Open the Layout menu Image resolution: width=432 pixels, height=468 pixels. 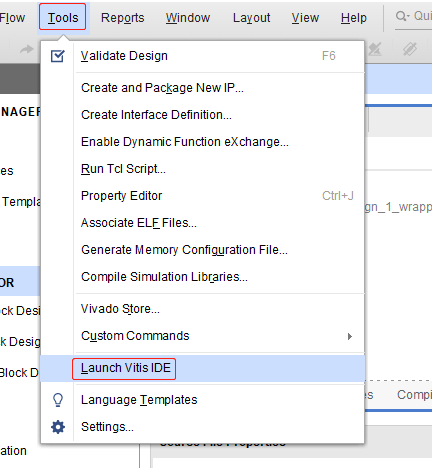point(251,17)
